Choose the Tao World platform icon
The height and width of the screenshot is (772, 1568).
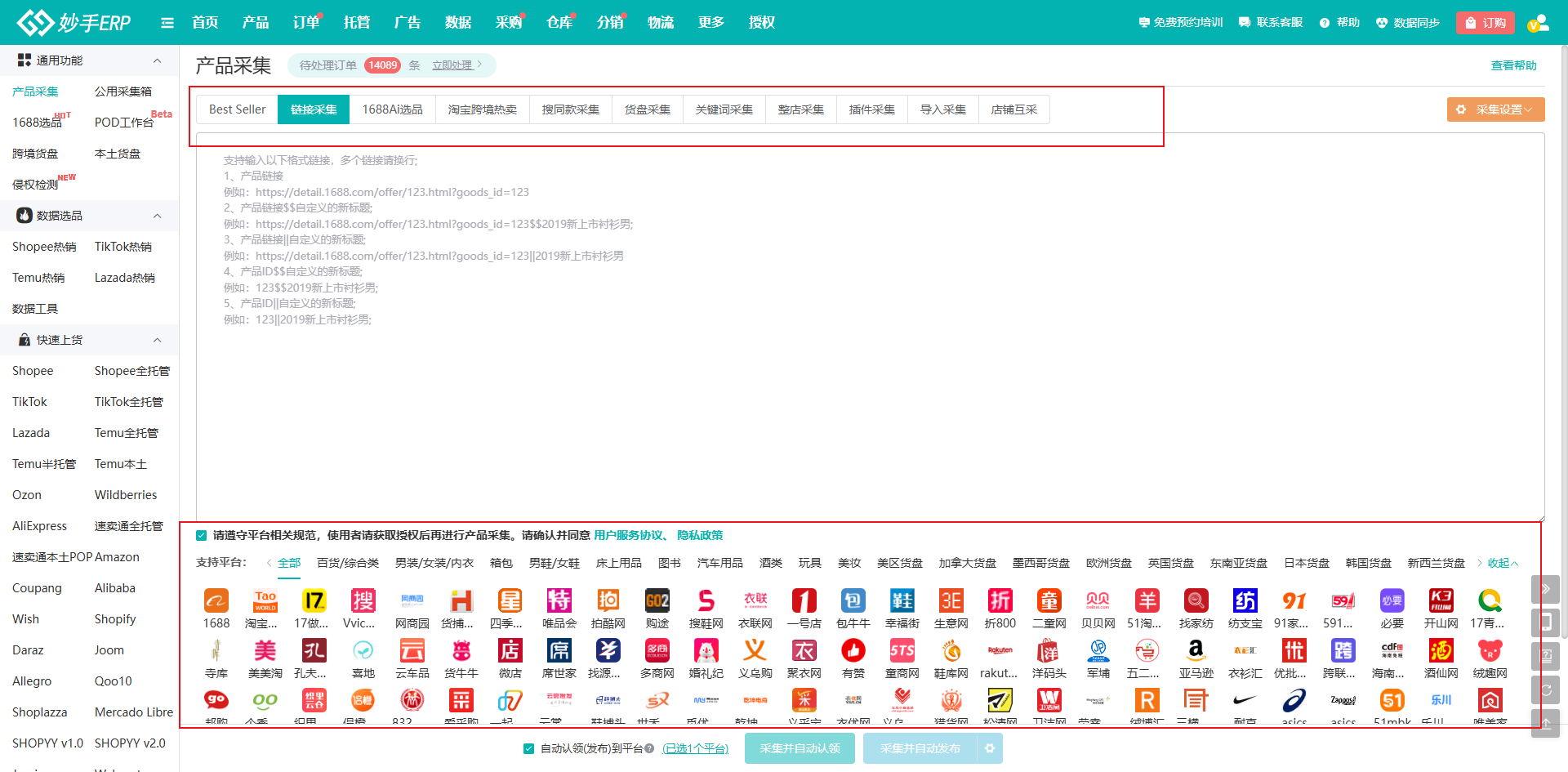pyautogui.click(x=265, y=601)
